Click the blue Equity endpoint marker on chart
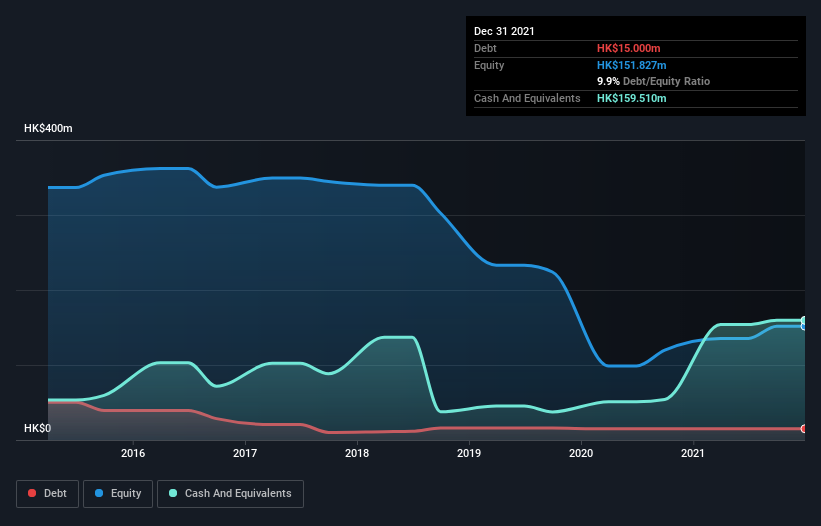The height and width of the screenshot is (526, 821). [804, 327]
